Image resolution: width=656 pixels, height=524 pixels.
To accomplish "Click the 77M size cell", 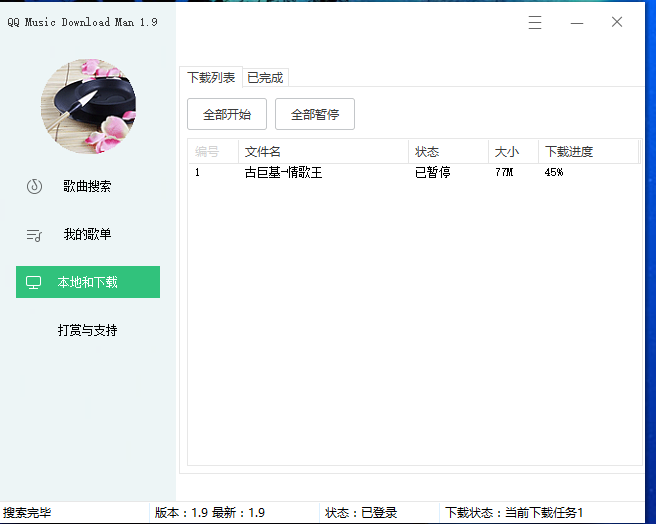I will pyautogui.click(x=504, y=172).
